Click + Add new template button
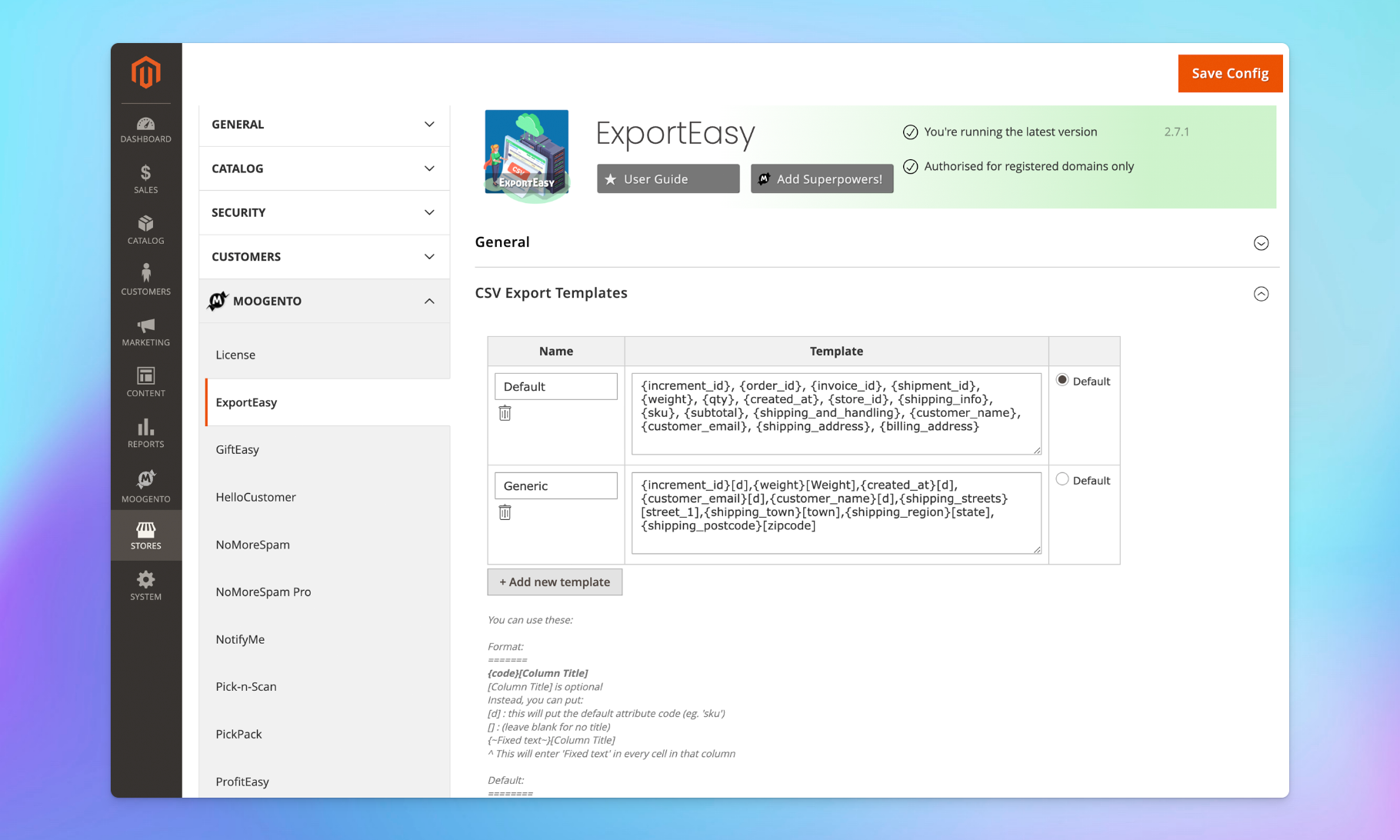This screenshot has width=1400, height=840. [555, 582]
